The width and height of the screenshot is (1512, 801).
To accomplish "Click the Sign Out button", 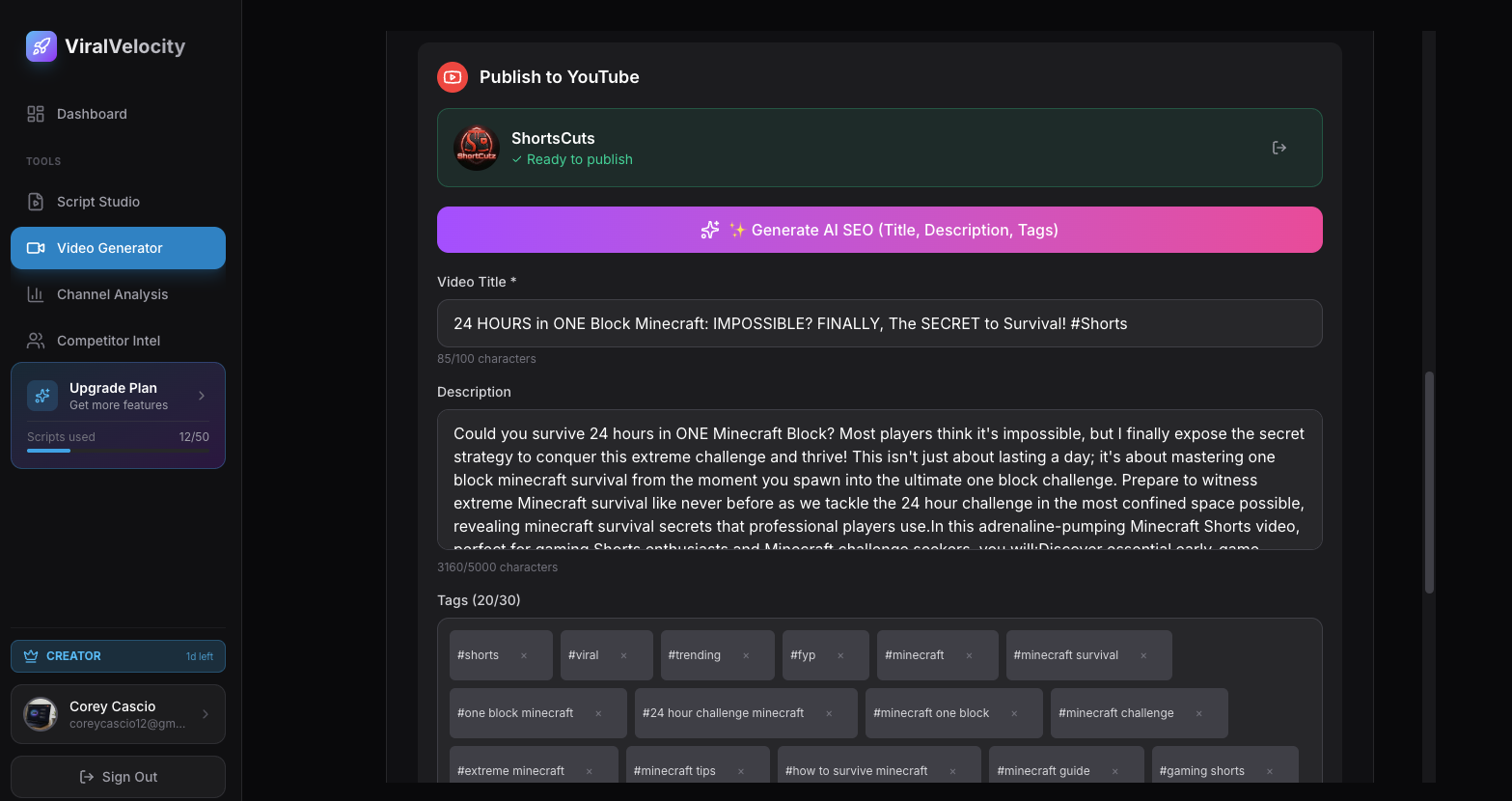I will click(118, 776).
